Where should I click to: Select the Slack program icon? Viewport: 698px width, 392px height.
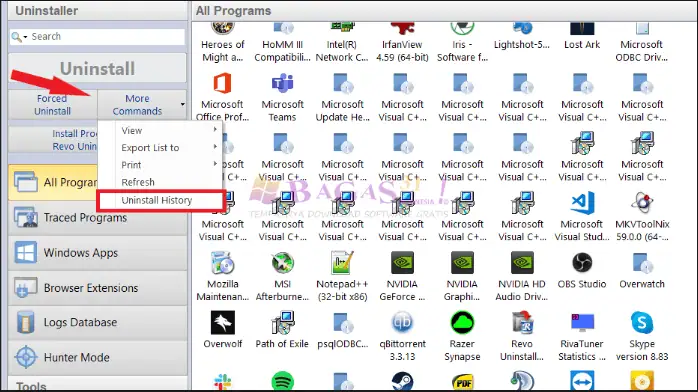pos(222,382)
